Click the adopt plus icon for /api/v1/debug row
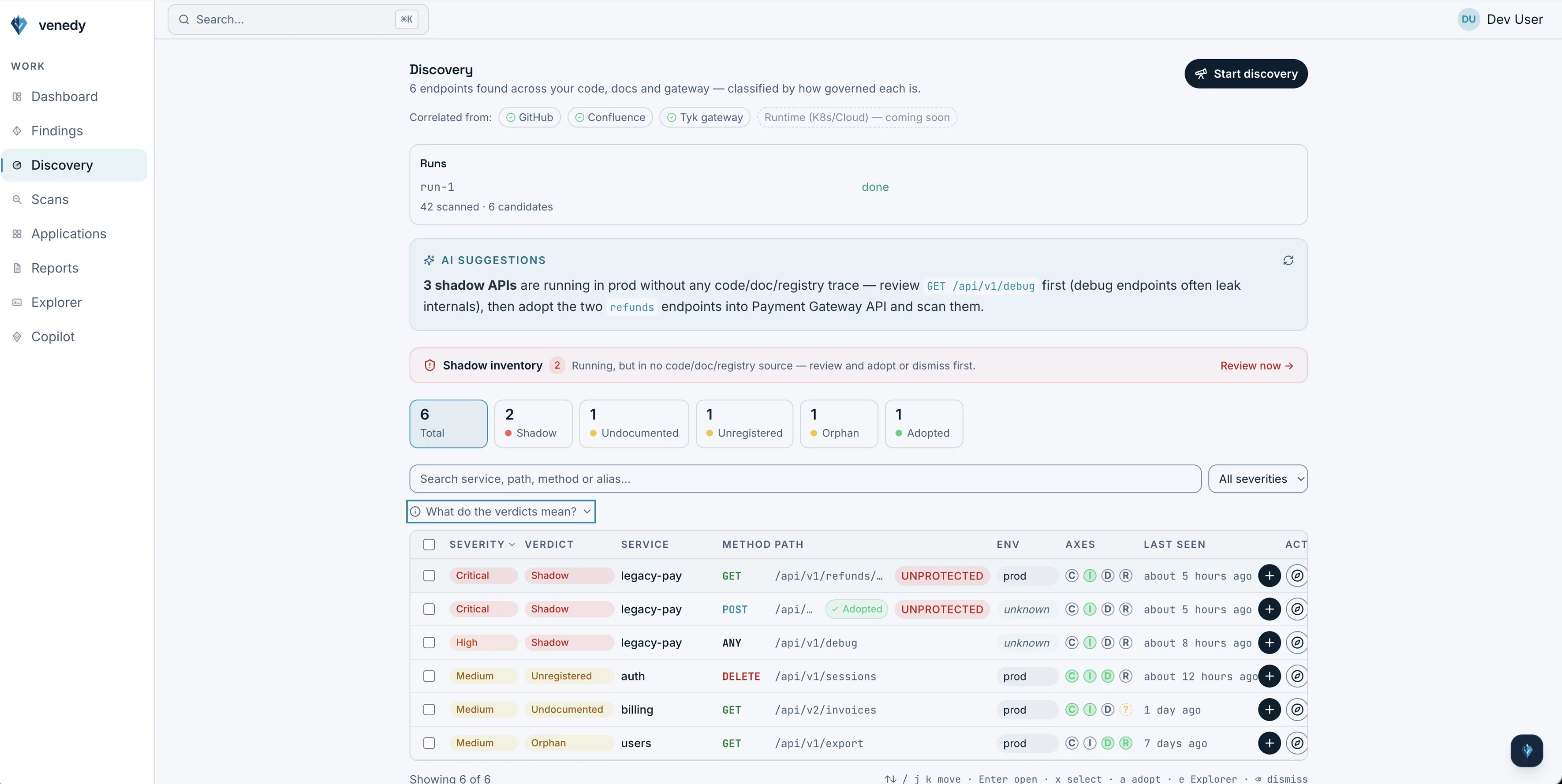The image size is (1562, 784). pos(1269,643)
